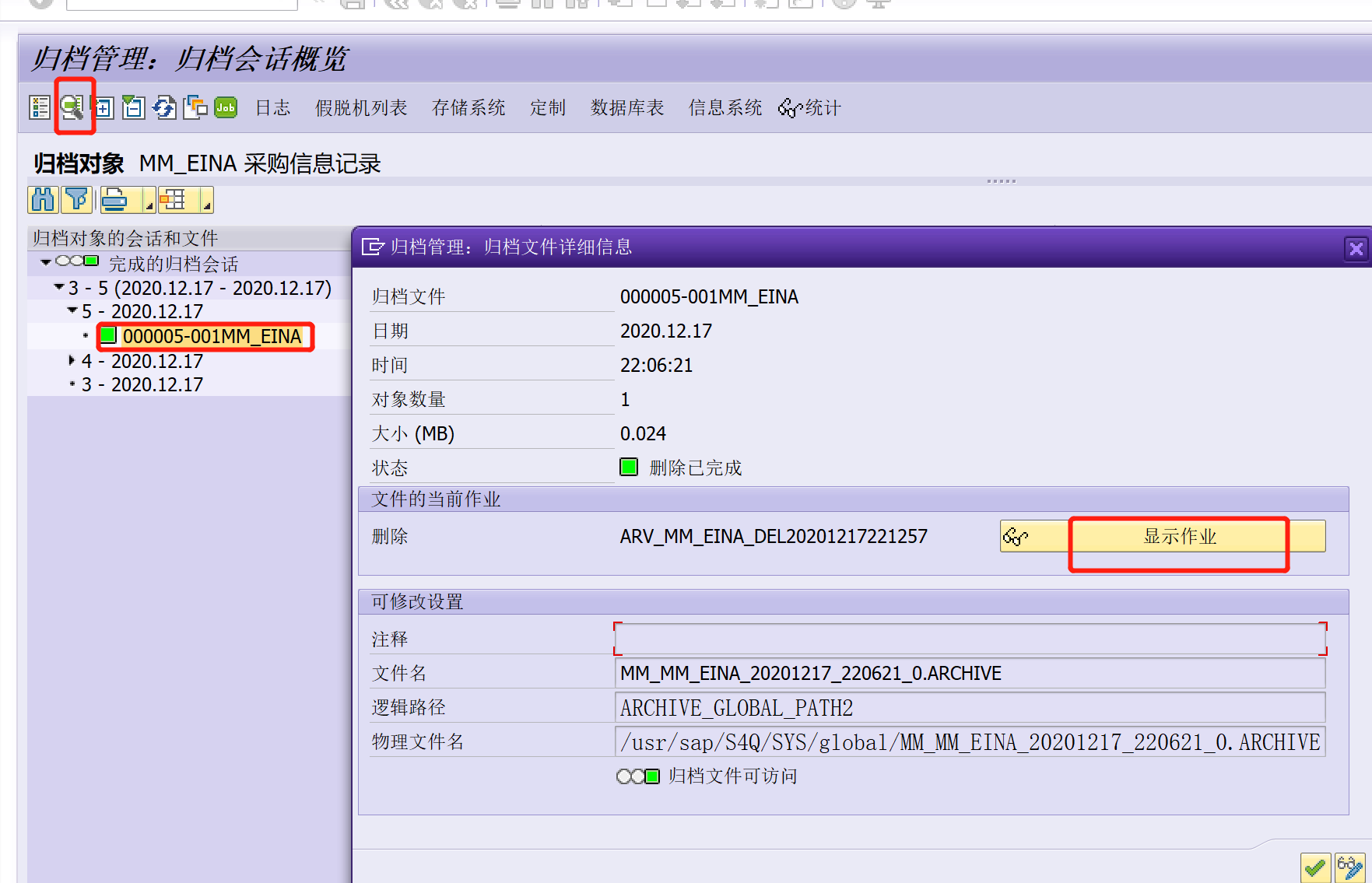
Task: Click the expand subtree icon
Action: [103, 107]
